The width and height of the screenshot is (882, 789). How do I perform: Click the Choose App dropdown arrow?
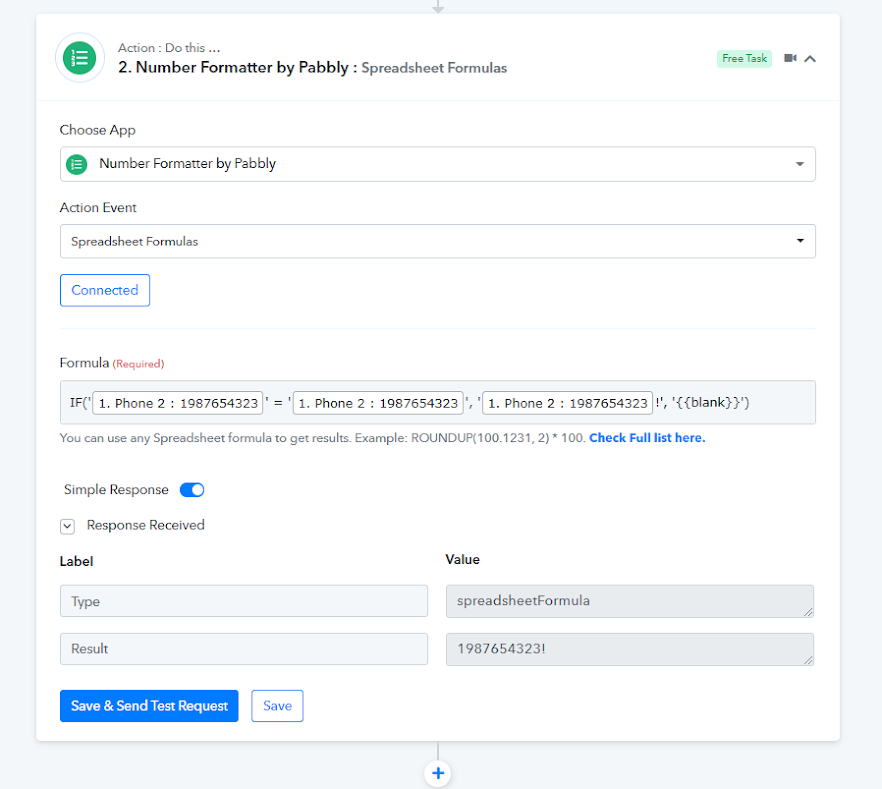799,164
